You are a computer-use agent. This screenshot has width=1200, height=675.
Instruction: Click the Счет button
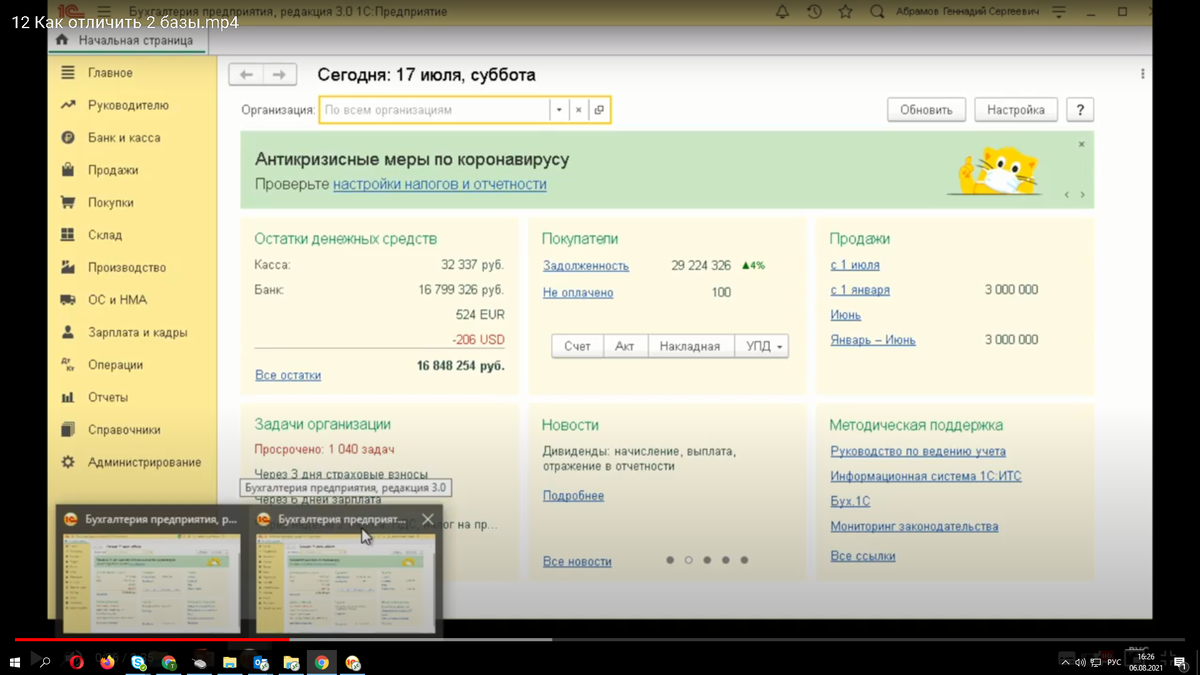coord(577,346)
